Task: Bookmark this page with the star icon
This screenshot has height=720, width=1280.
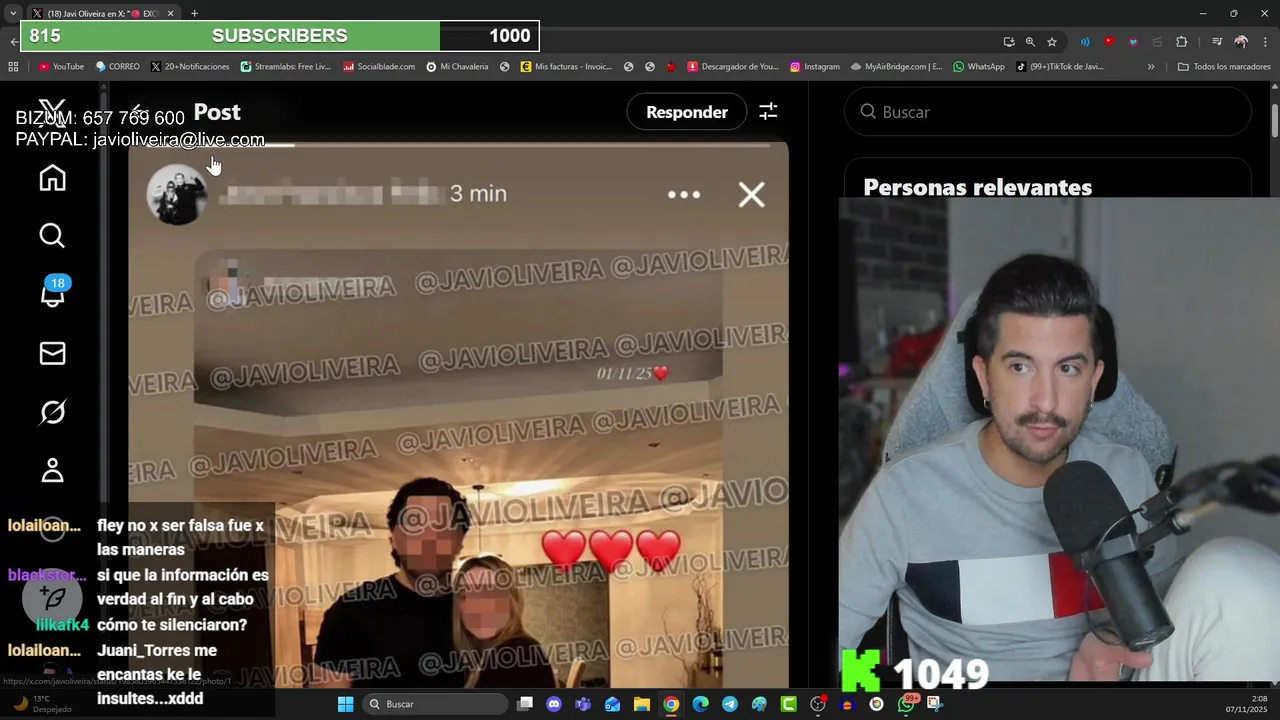Action: pyautogui.click(x=1052, y=41)
